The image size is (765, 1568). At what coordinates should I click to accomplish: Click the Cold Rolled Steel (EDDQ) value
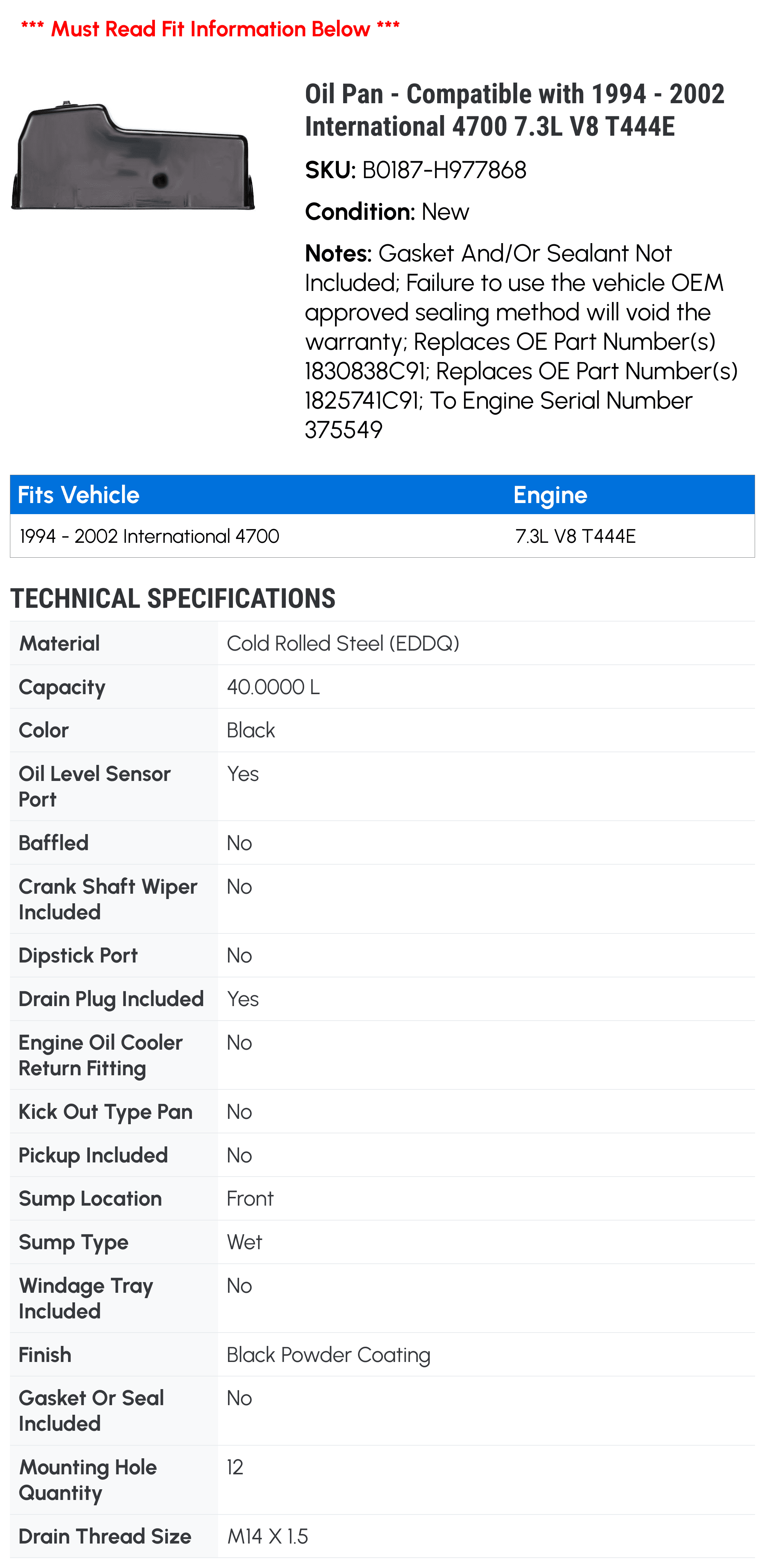click(x=343, y=643)
